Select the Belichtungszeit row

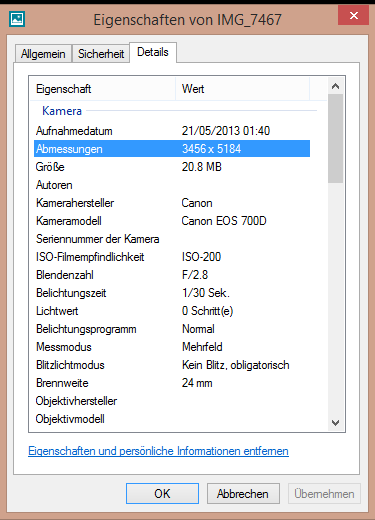pyautogui.click(x=172, y=293)
